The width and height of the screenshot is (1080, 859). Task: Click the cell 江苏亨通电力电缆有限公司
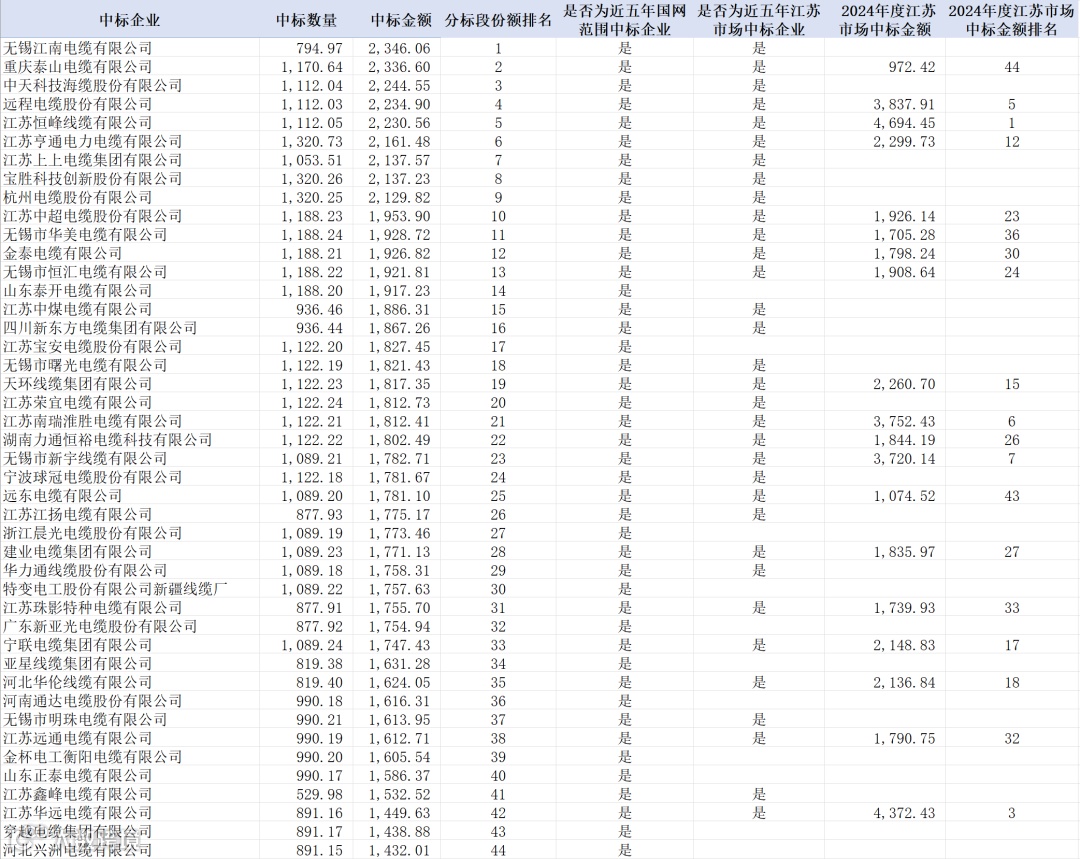93,141
